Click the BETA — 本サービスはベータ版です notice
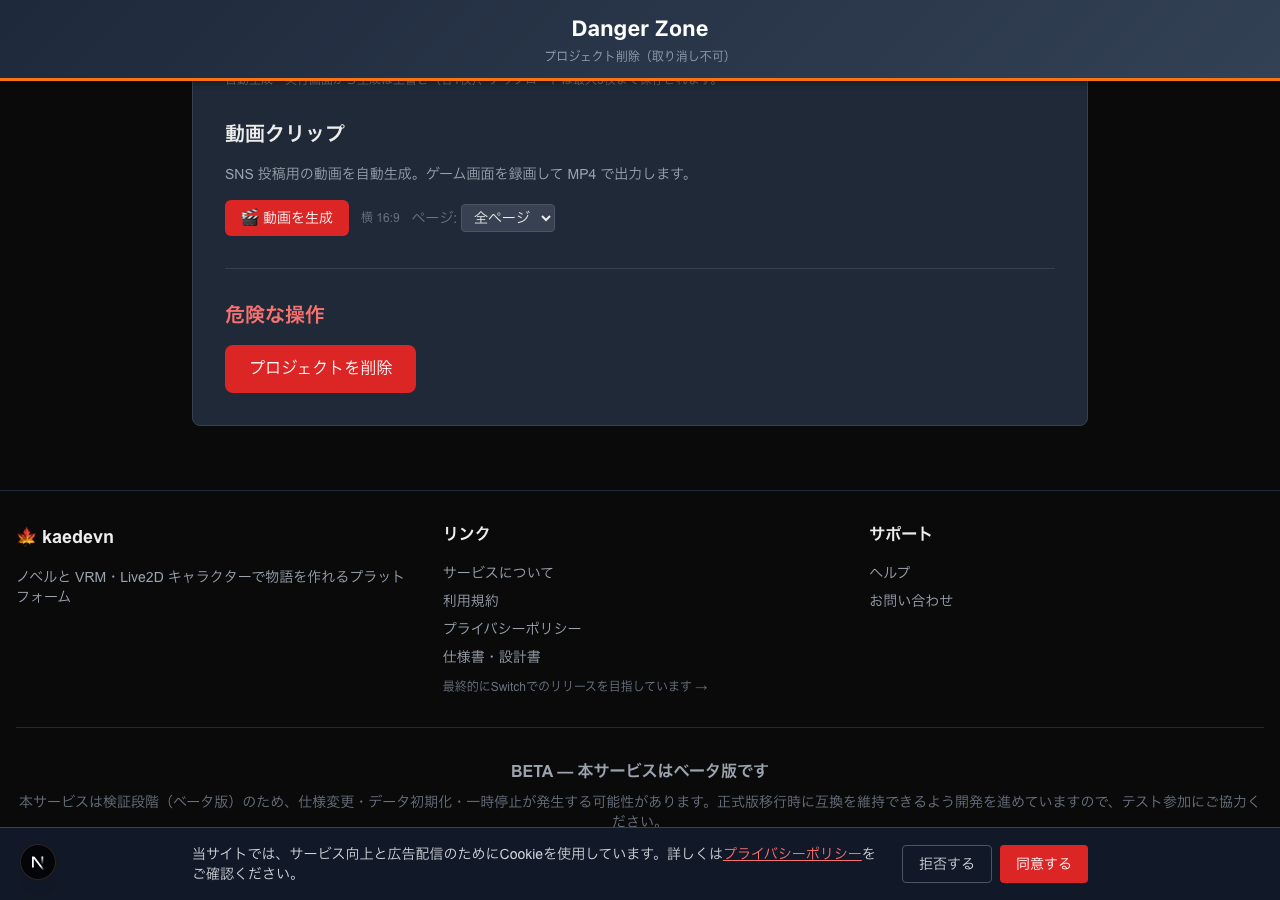The height and width of the screenshot is (900, 1280). 640,771
